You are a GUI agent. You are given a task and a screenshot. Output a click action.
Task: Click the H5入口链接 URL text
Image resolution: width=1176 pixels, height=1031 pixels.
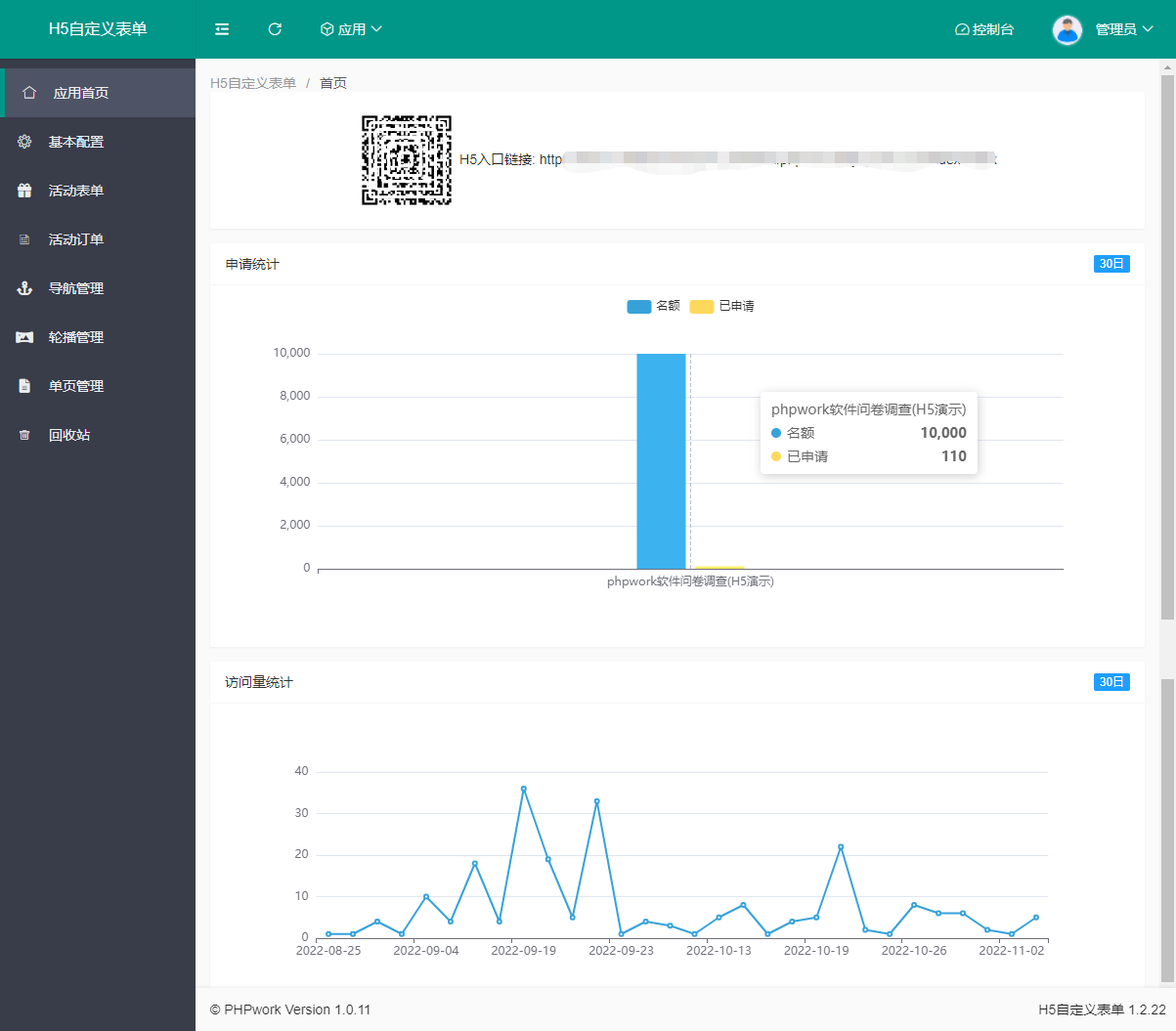728,159
